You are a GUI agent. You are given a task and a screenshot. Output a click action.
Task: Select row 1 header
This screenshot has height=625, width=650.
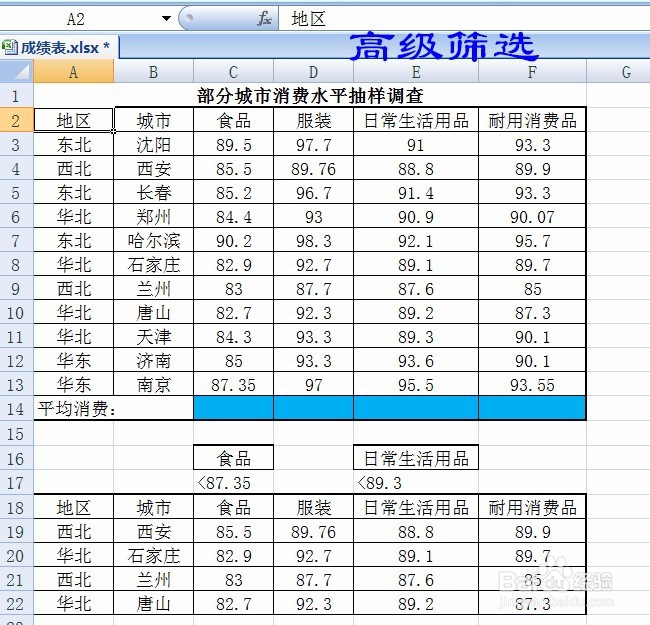coord(17,96)
